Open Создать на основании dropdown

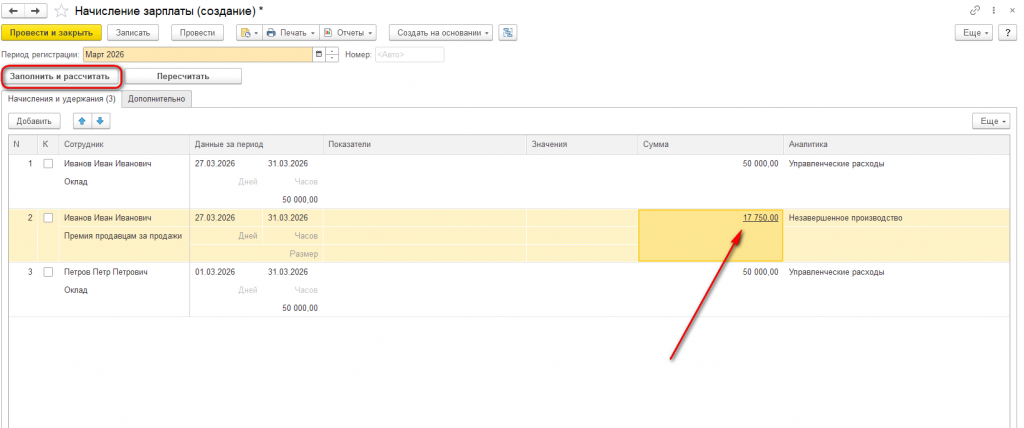pos(441,33)
